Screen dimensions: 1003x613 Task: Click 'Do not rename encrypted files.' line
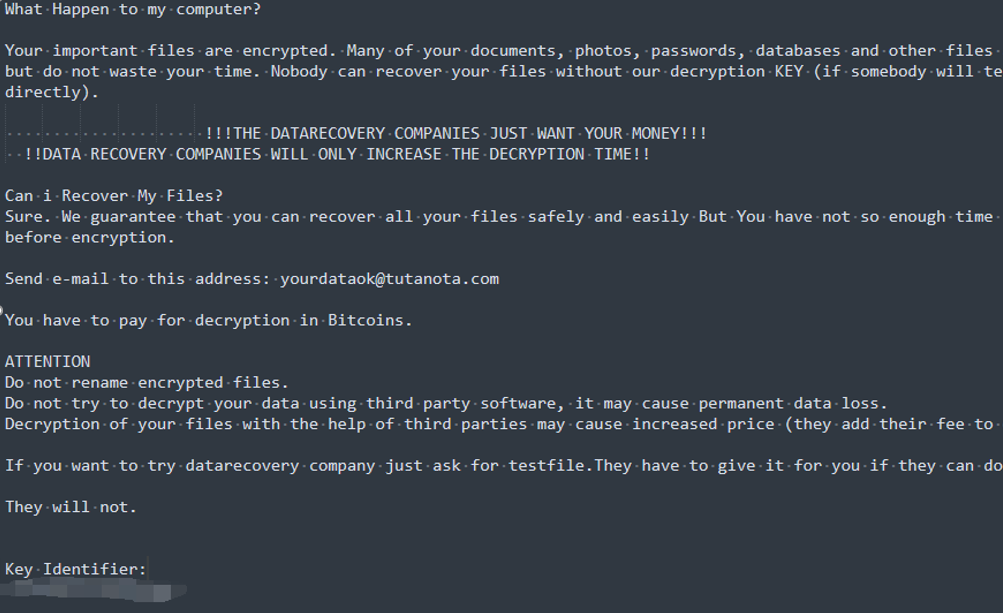tap(147, 383)
